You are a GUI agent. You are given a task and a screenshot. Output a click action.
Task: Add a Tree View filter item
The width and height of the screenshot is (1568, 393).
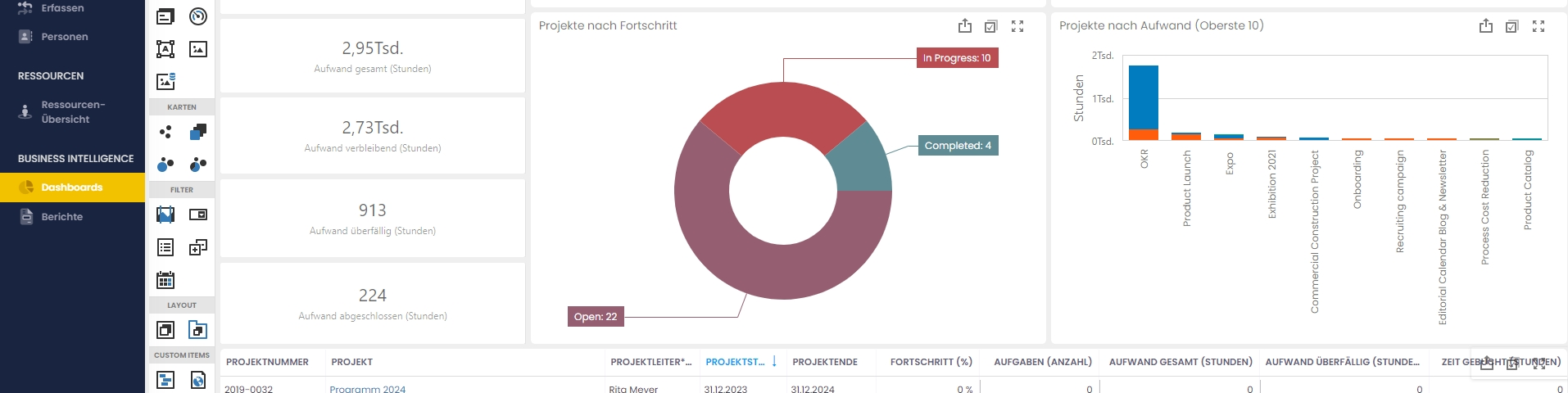(x=198, y=247)
